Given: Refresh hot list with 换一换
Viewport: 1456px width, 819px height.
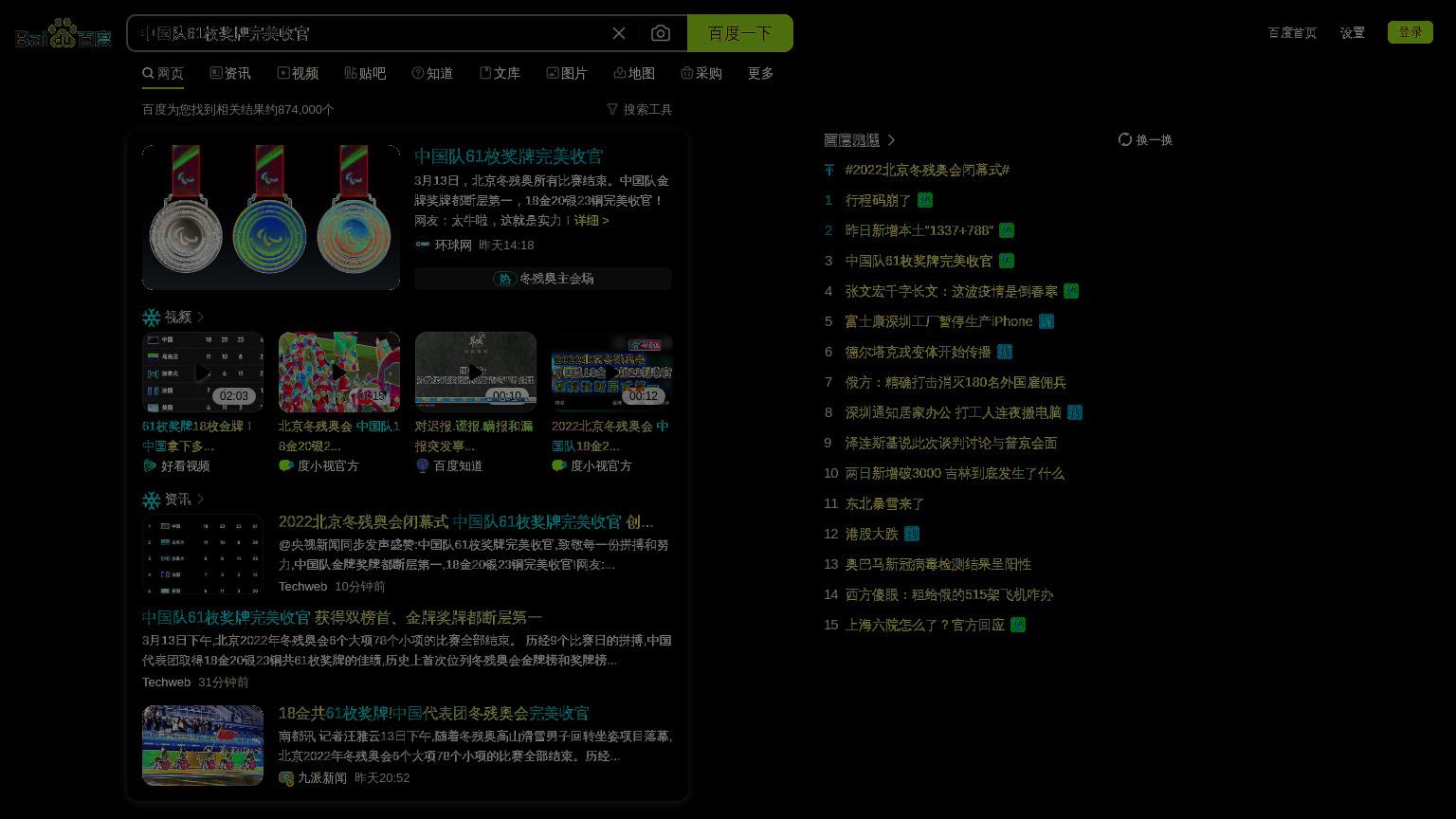Looking at the screenshot, I should pos(1145,139).
